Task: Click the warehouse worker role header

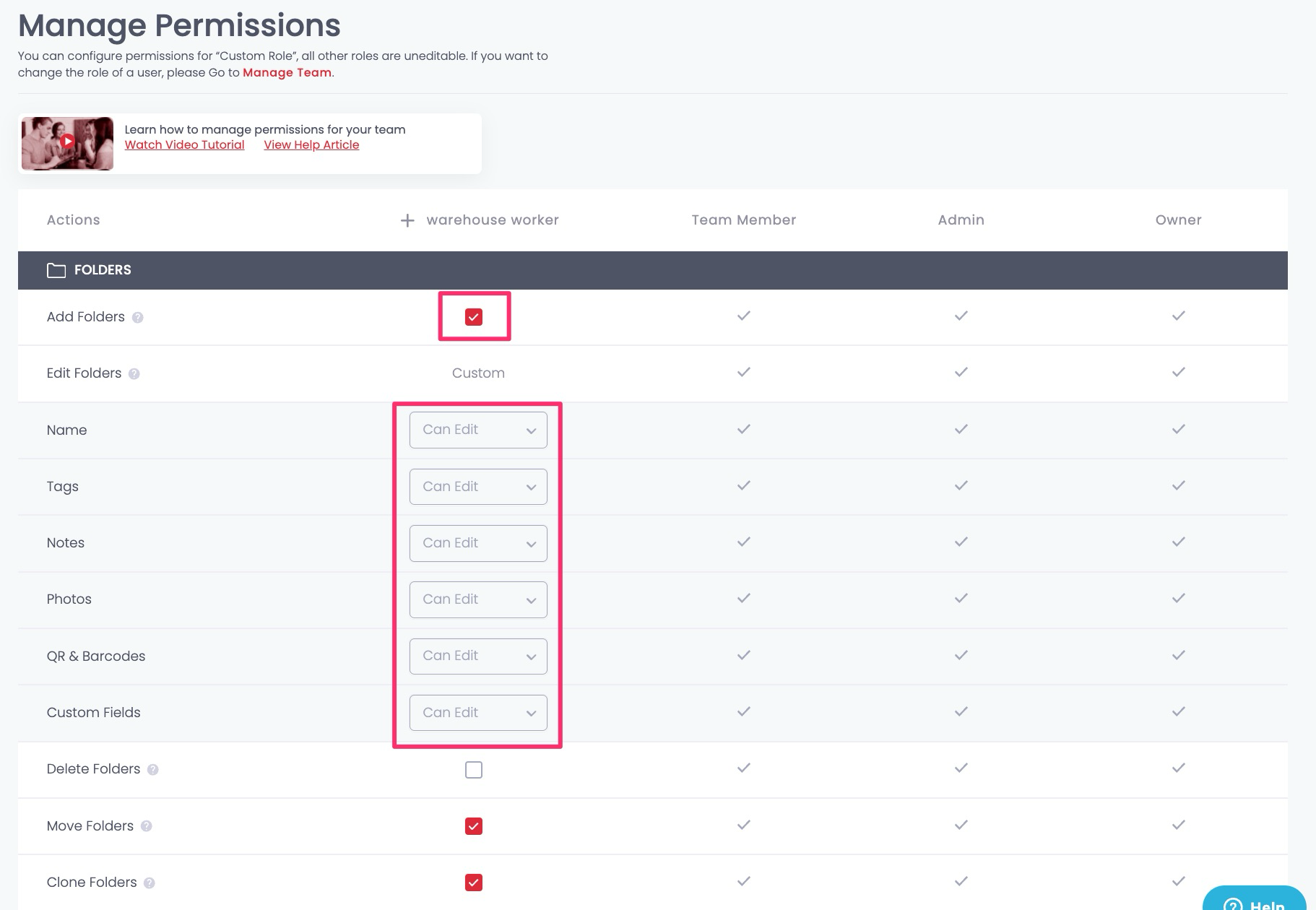Action: click(492, 220)
